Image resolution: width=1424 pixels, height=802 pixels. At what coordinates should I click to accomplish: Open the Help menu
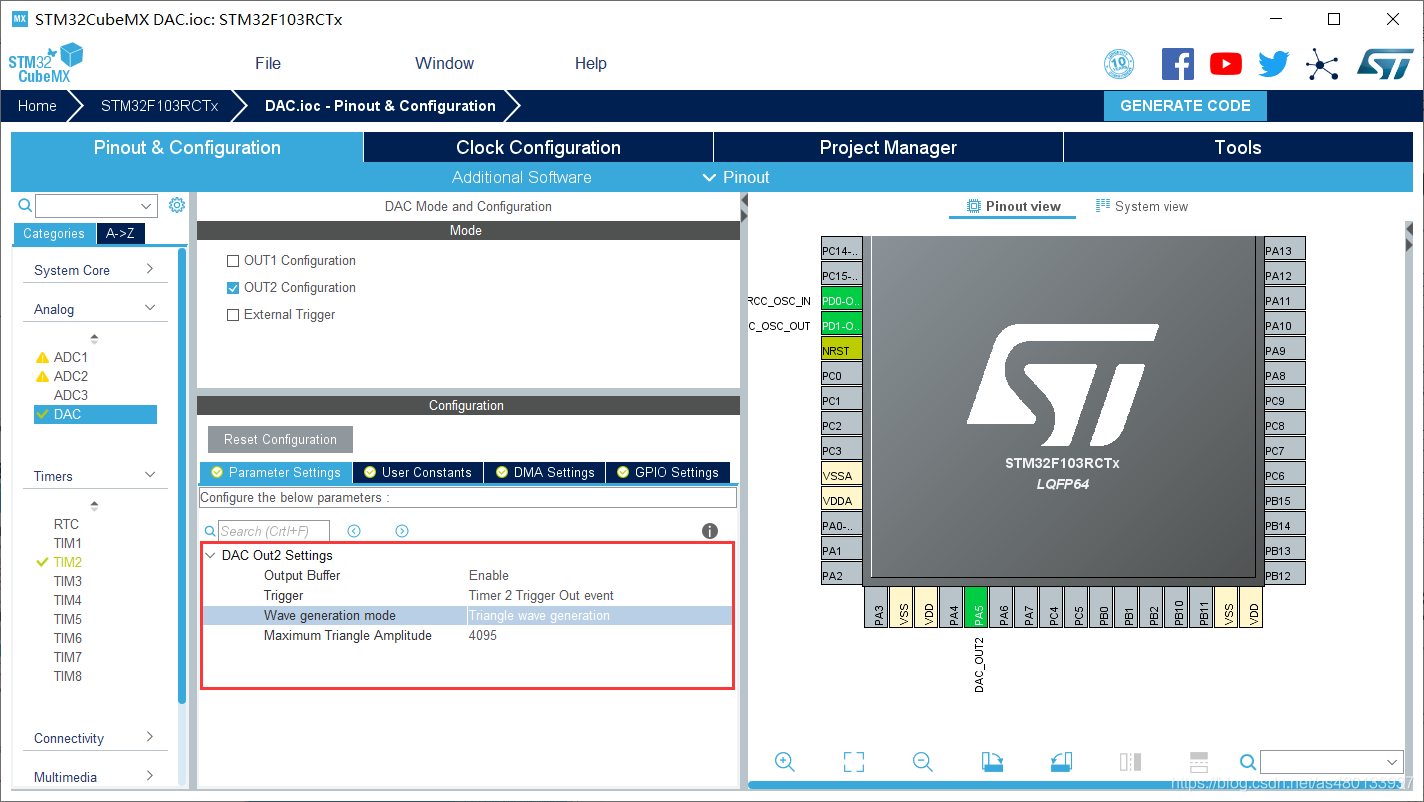point(591,63)
